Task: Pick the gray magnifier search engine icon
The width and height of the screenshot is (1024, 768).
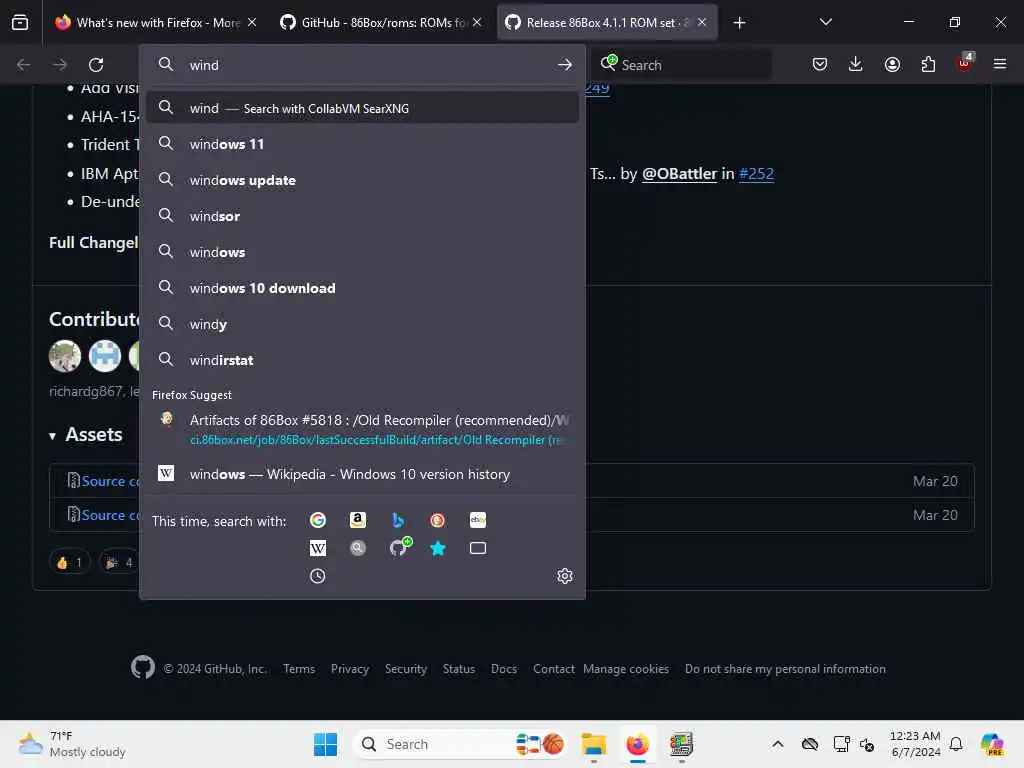Action: click(358, 548)
